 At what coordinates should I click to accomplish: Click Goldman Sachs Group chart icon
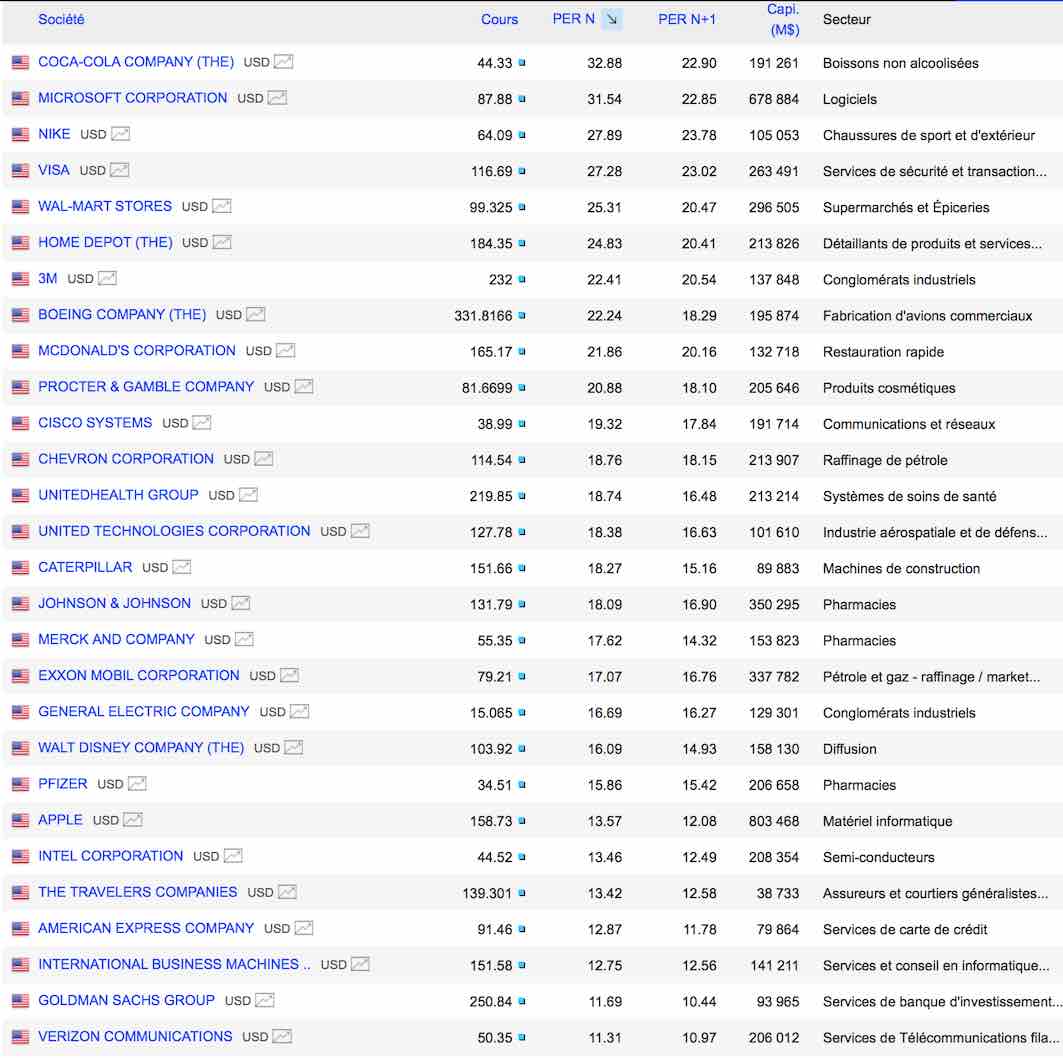264,1000
